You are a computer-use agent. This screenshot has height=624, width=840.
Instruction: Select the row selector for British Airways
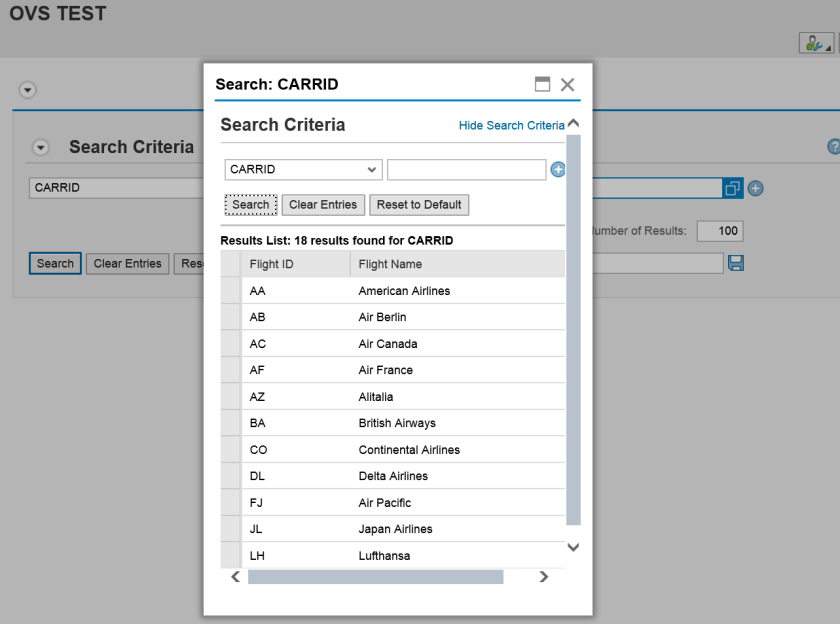point(230,423)
